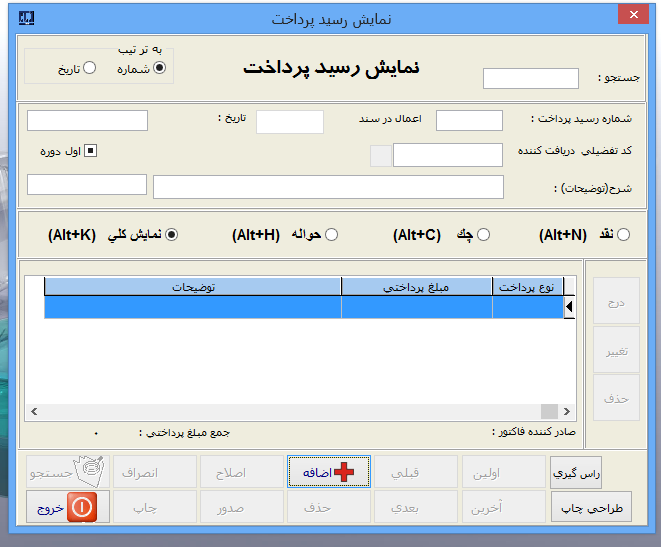Click the horizontal scrollbar thumb
This screenshot has width=661, height=547.
tap(549, 411)
